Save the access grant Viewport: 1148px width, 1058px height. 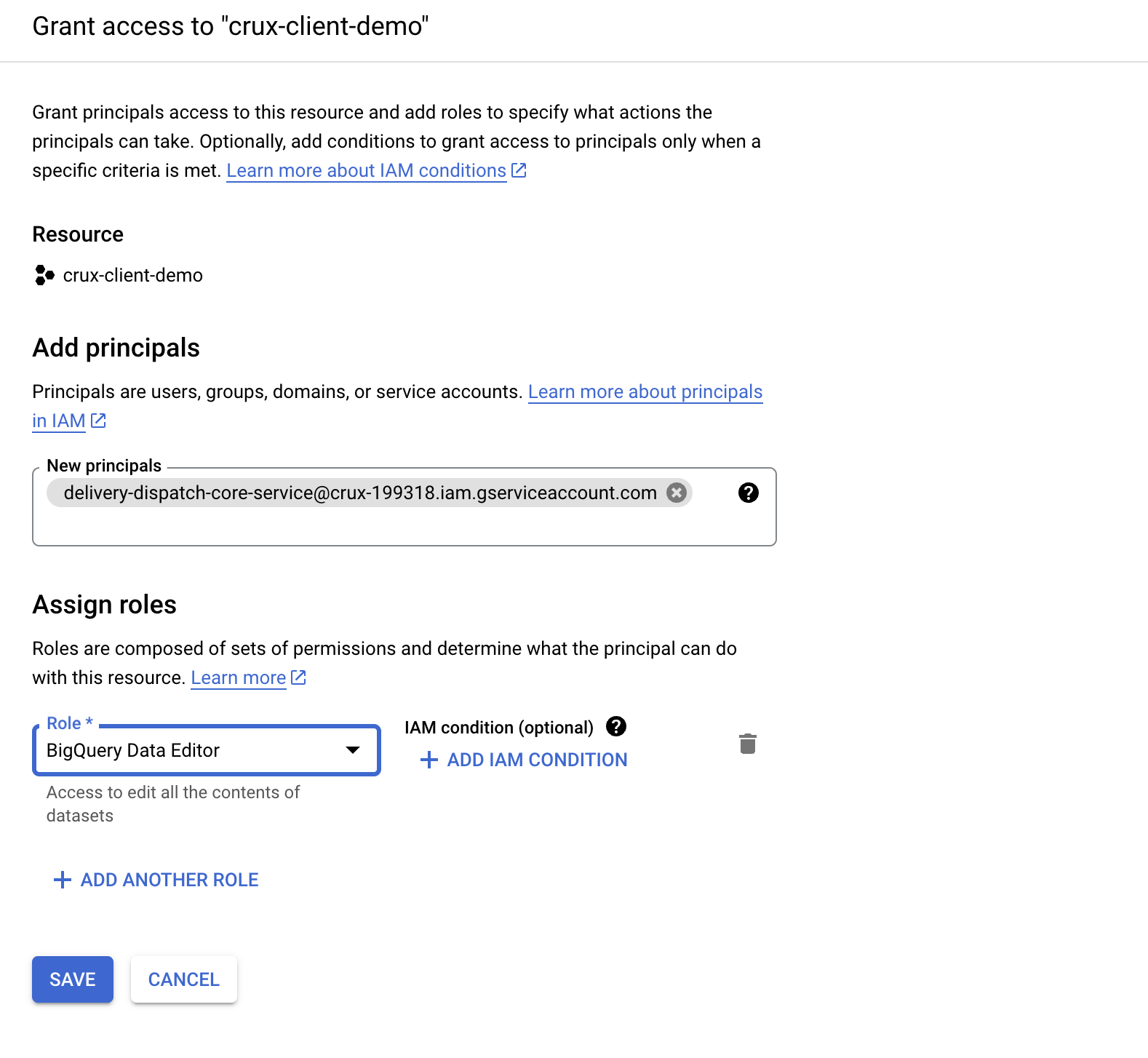tap(73, 979)
